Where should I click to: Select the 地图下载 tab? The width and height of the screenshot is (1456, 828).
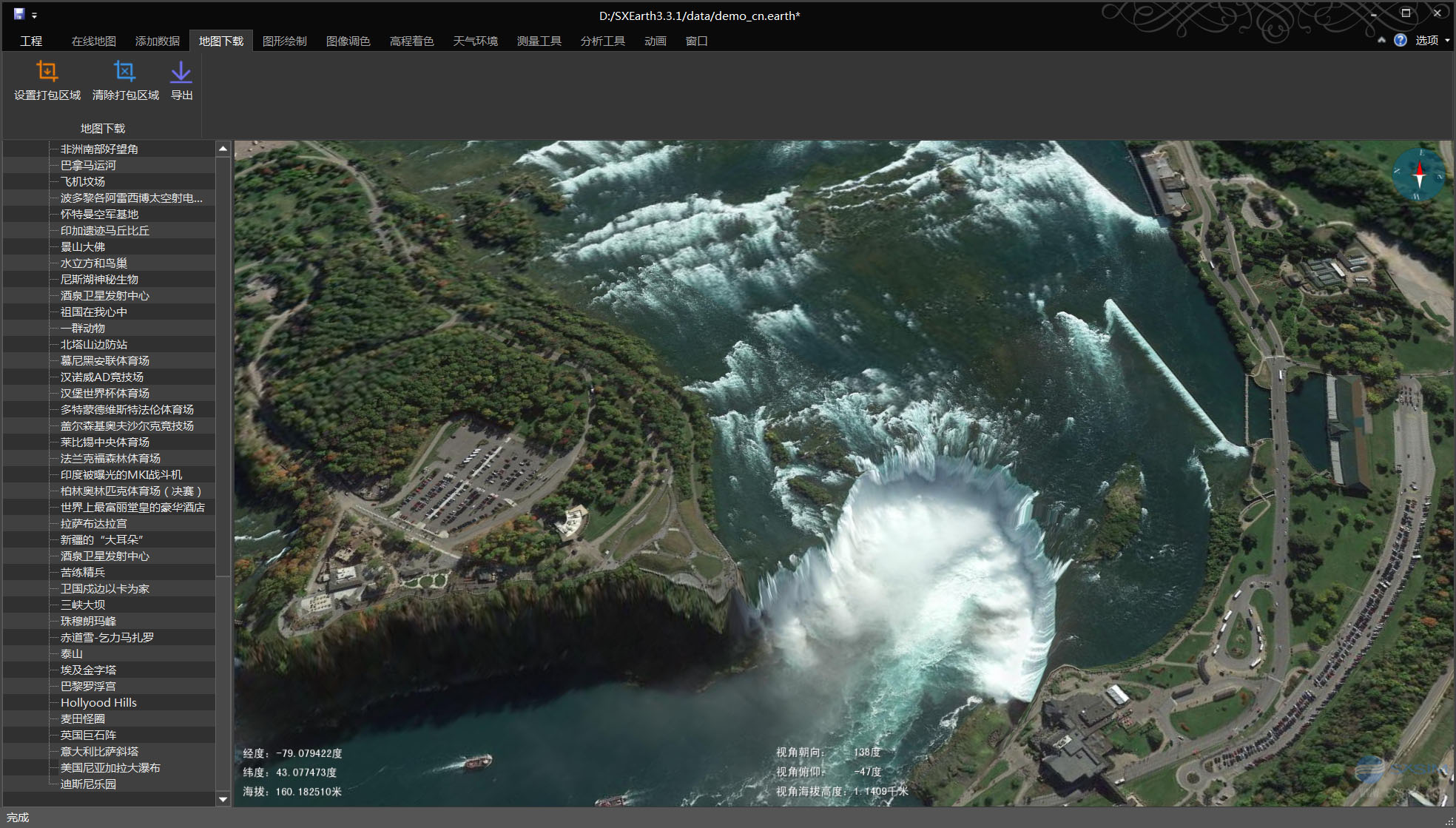click(x=221, y=41)
